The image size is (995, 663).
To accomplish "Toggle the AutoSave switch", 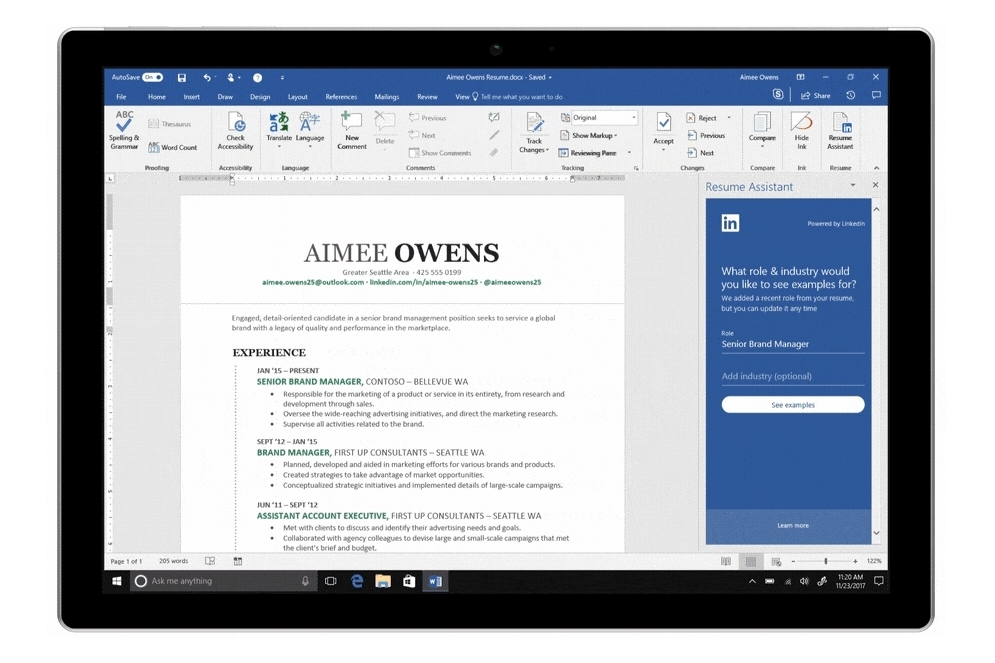I will tap(152, 77).
